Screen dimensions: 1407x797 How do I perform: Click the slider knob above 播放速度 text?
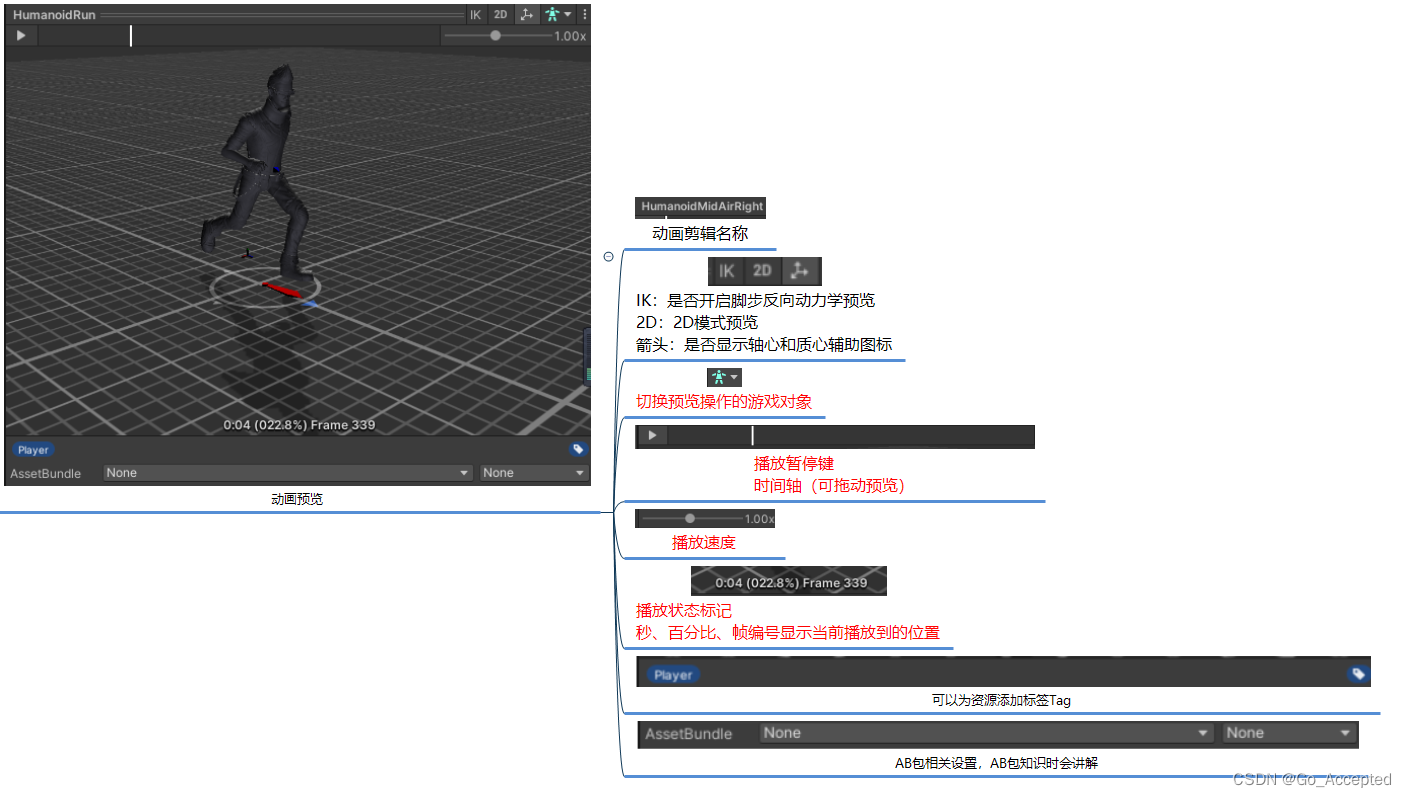tap(690, 519)
